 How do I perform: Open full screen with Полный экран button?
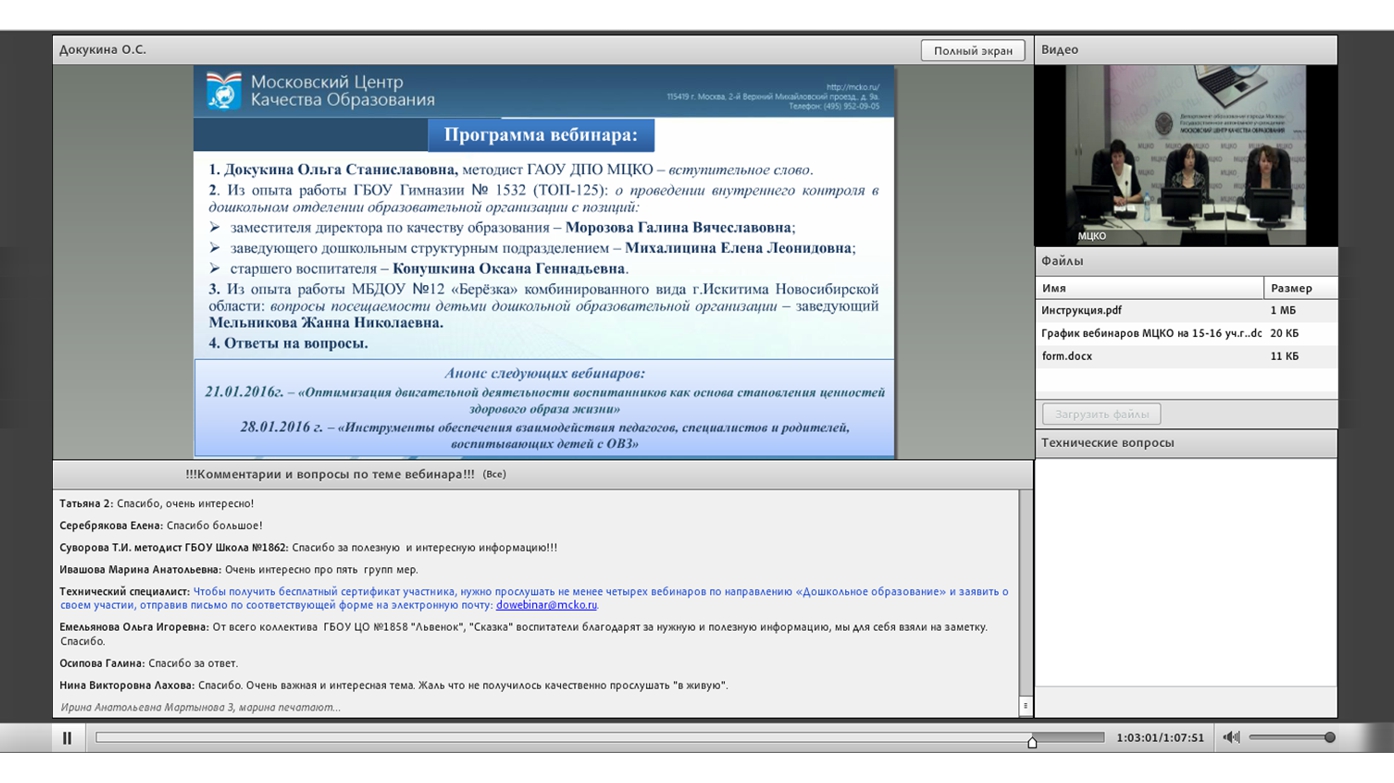click(x=973, y=50)
